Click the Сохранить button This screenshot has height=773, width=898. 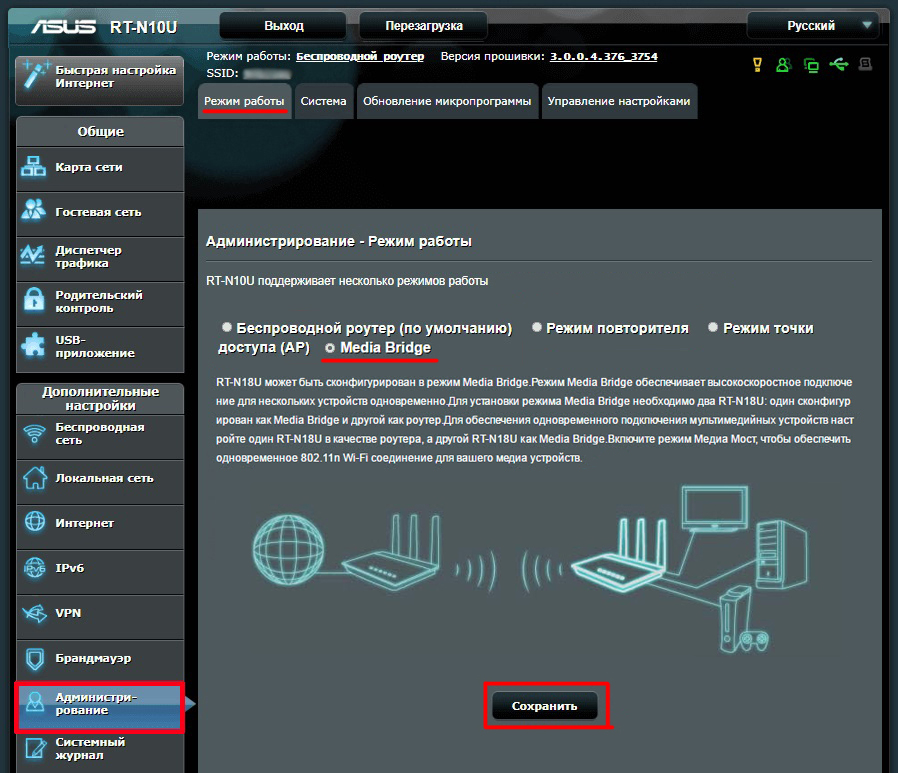click(547, 705)
